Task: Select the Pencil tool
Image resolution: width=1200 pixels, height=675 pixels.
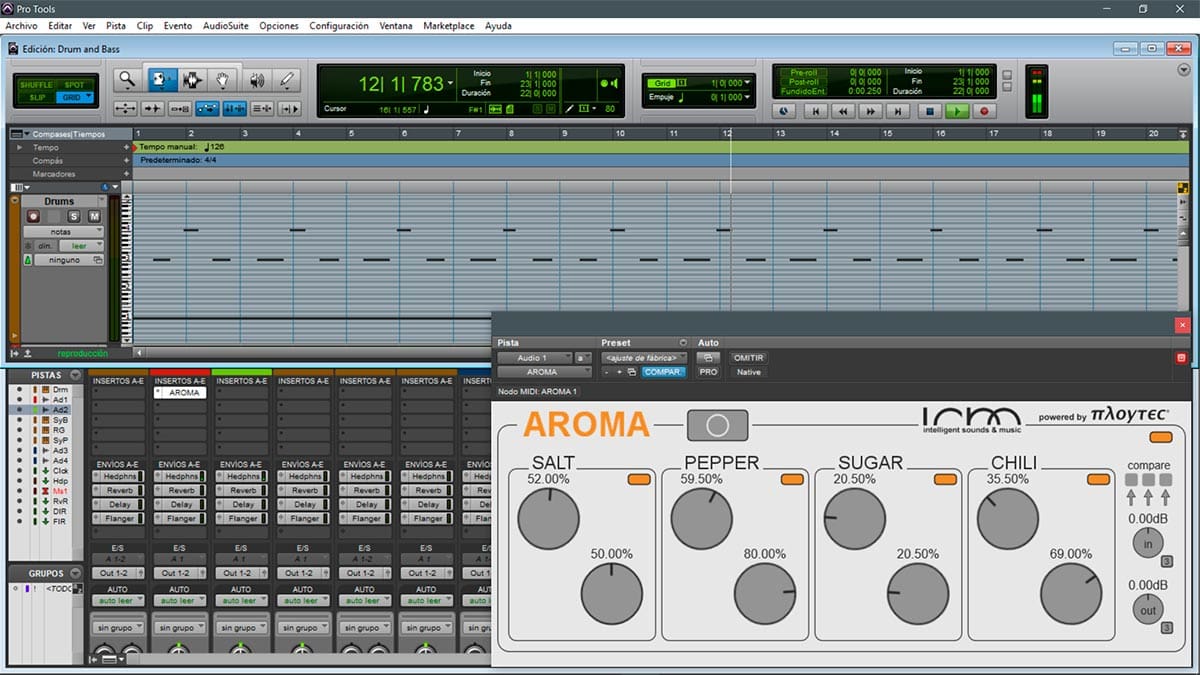Action: pos(287,80)
